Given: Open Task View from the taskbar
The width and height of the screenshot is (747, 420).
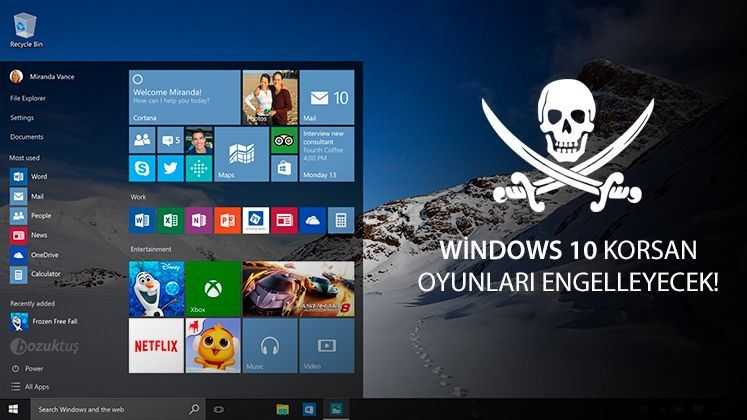Looking at the screenshot, I should coord(219,409).
